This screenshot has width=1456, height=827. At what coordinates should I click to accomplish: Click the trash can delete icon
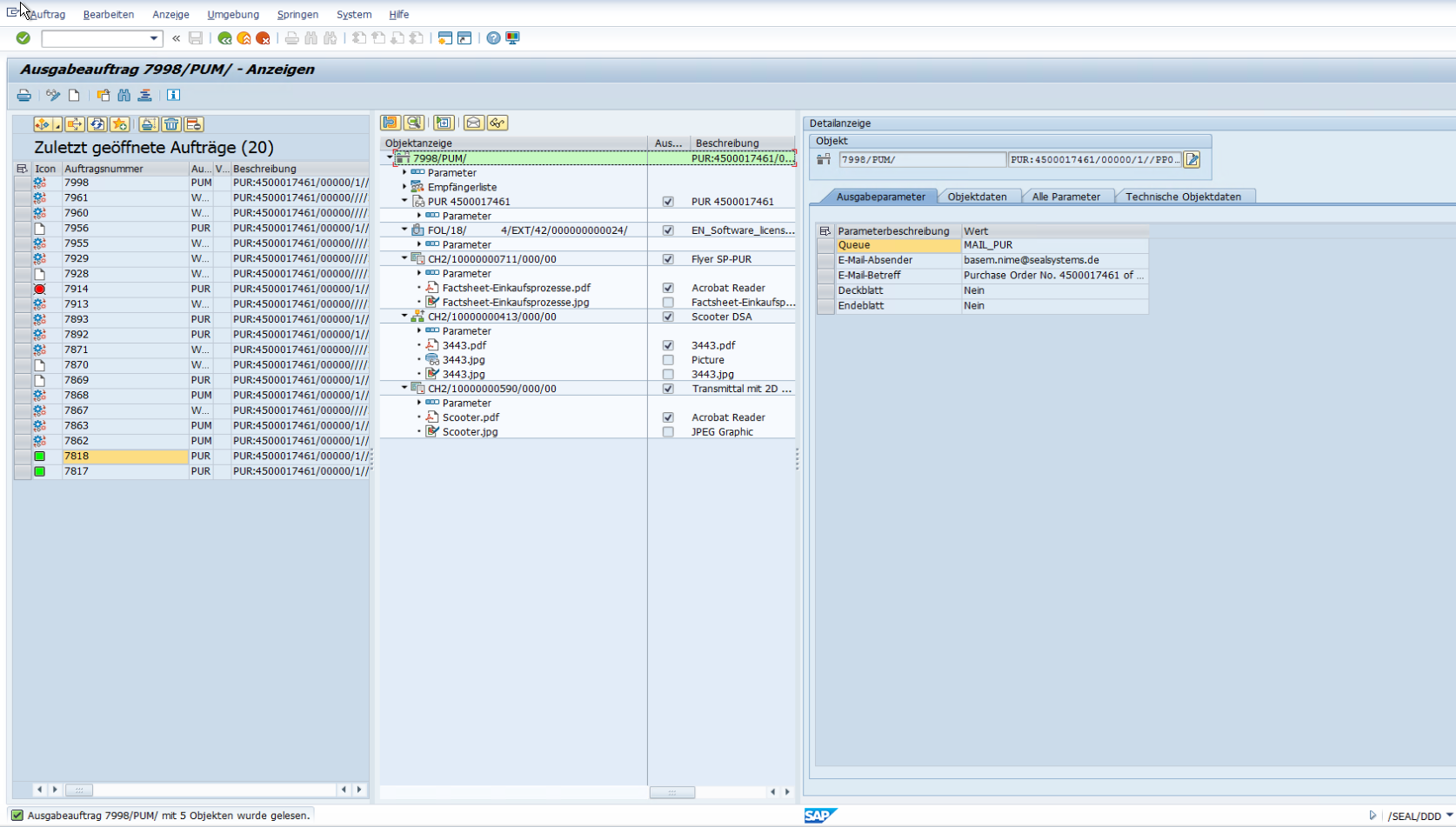pos(171,124)
